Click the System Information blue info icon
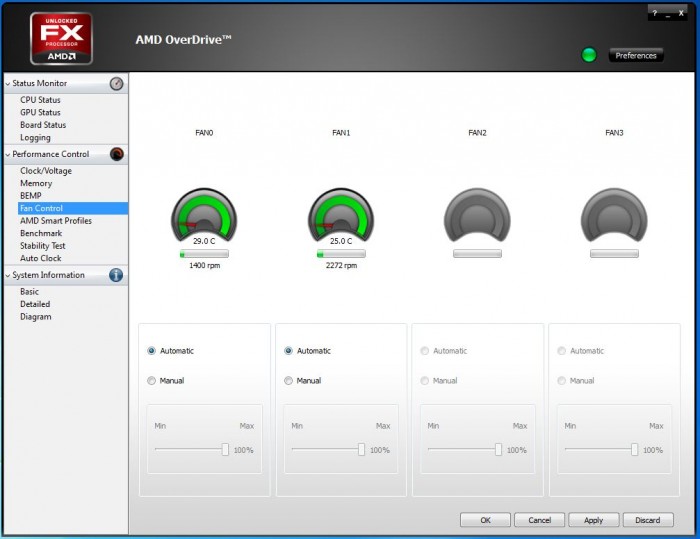This screenshot has width=700, height=539. pyautogui.click(x=116, y=275)
